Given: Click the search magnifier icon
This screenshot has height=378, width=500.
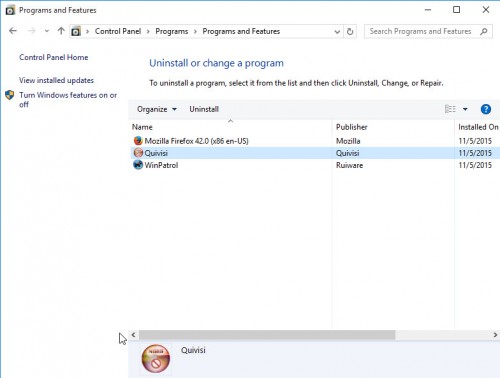Looking at the screenshot, I should (x=484, y=31).
